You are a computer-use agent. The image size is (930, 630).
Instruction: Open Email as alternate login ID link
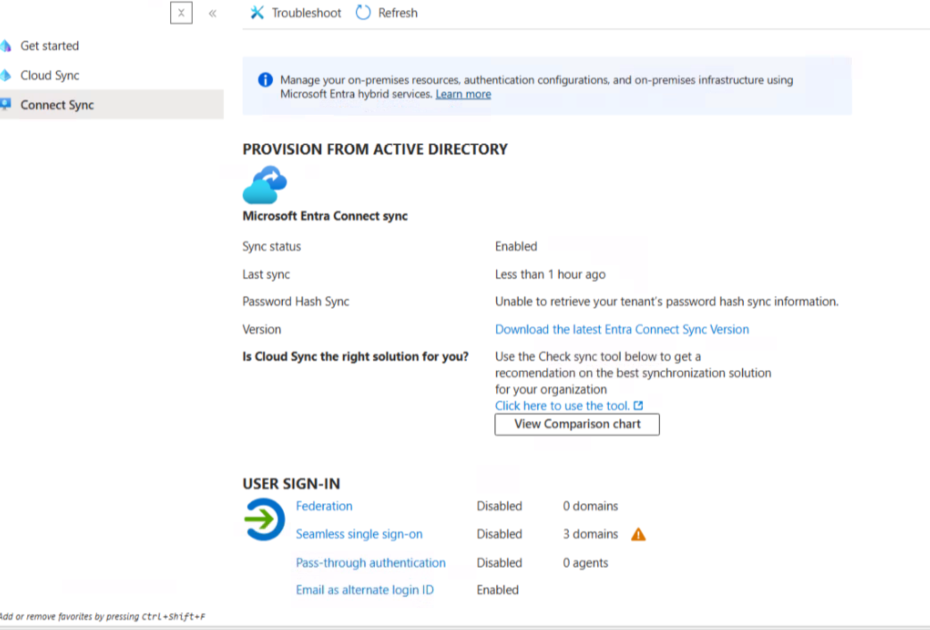[x=365, y=590]
